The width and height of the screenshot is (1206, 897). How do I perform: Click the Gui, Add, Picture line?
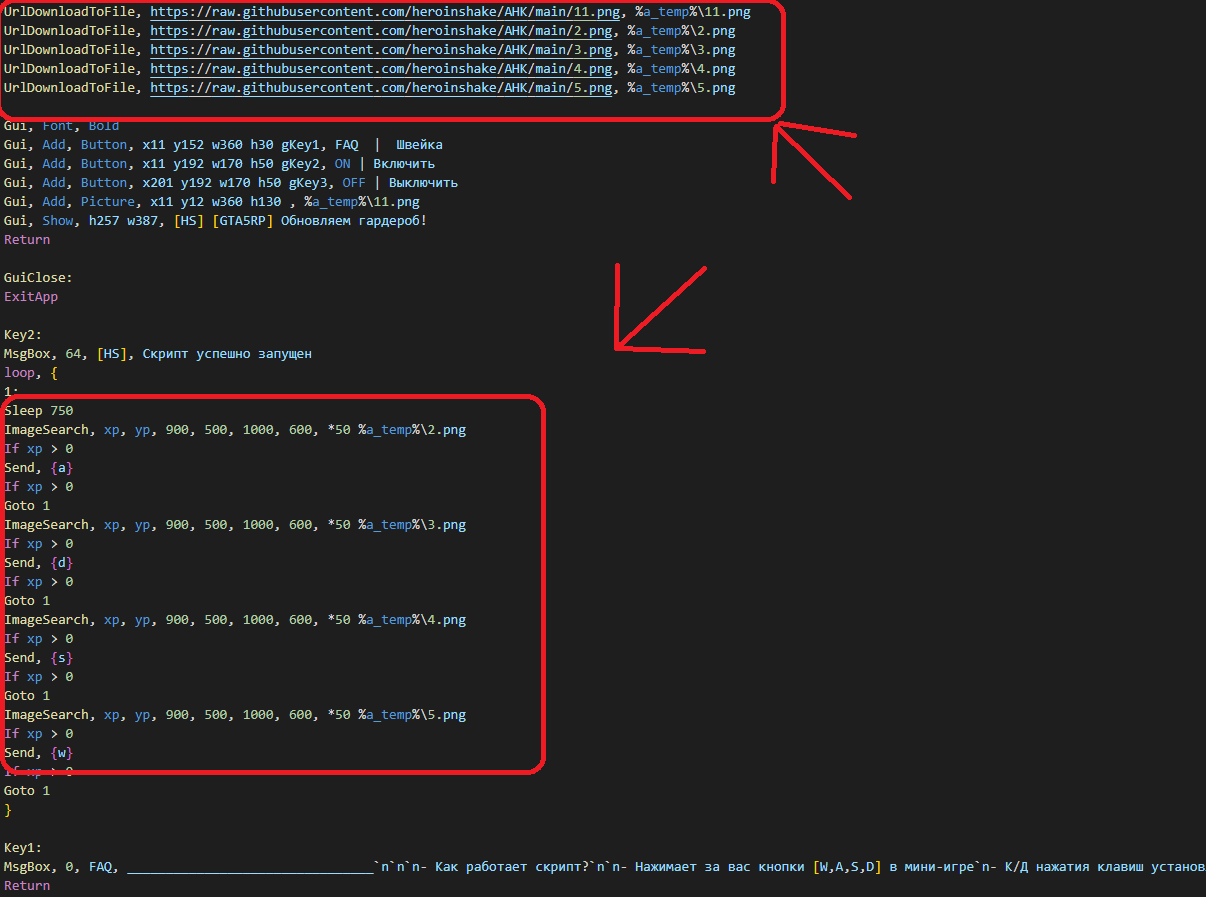click(211, 202)
